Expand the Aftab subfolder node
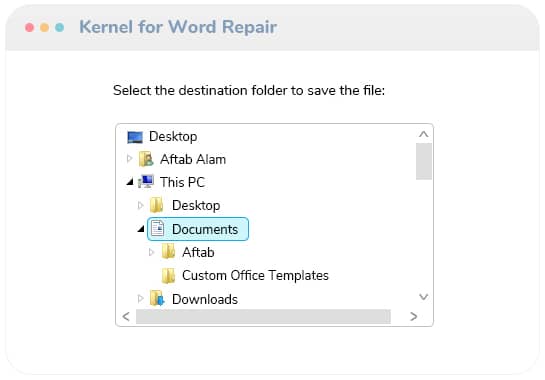The width and height of the screenshot is (545, 380). 151,252
